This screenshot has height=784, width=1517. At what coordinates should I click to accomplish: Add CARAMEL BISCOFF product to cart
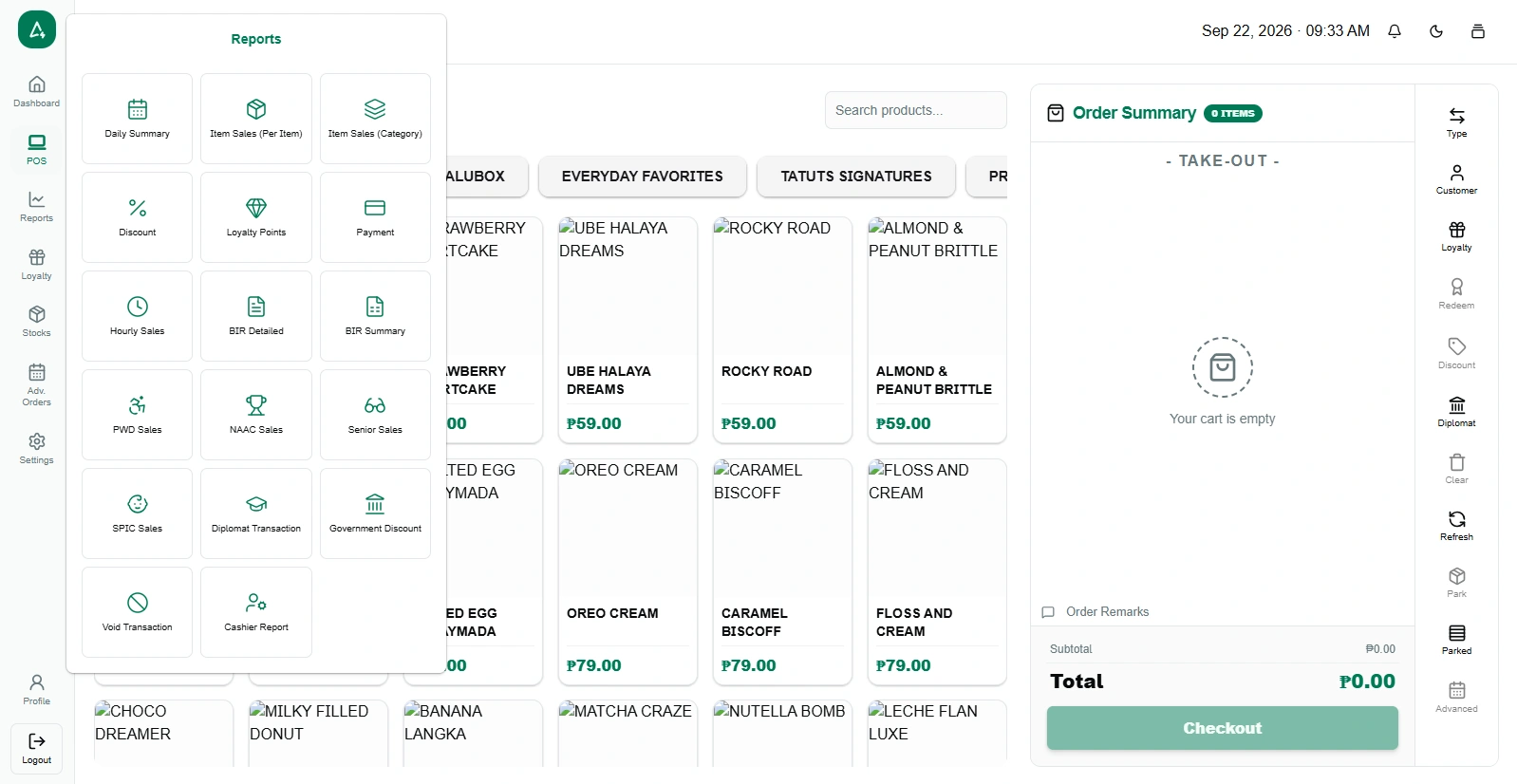pos(782,571)
